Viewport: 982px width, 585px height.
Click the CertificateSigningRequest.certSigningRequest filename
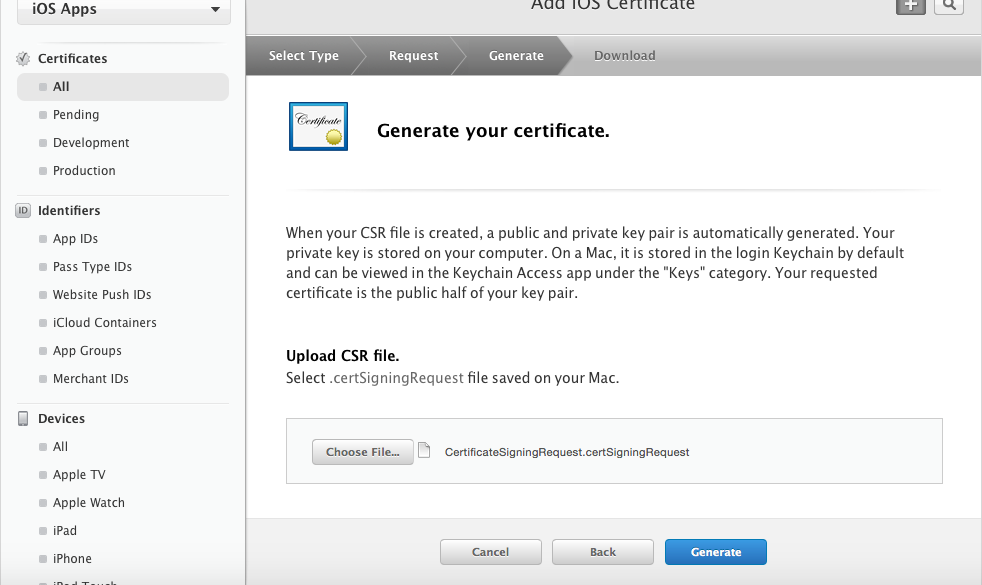[x=567, y=452]
